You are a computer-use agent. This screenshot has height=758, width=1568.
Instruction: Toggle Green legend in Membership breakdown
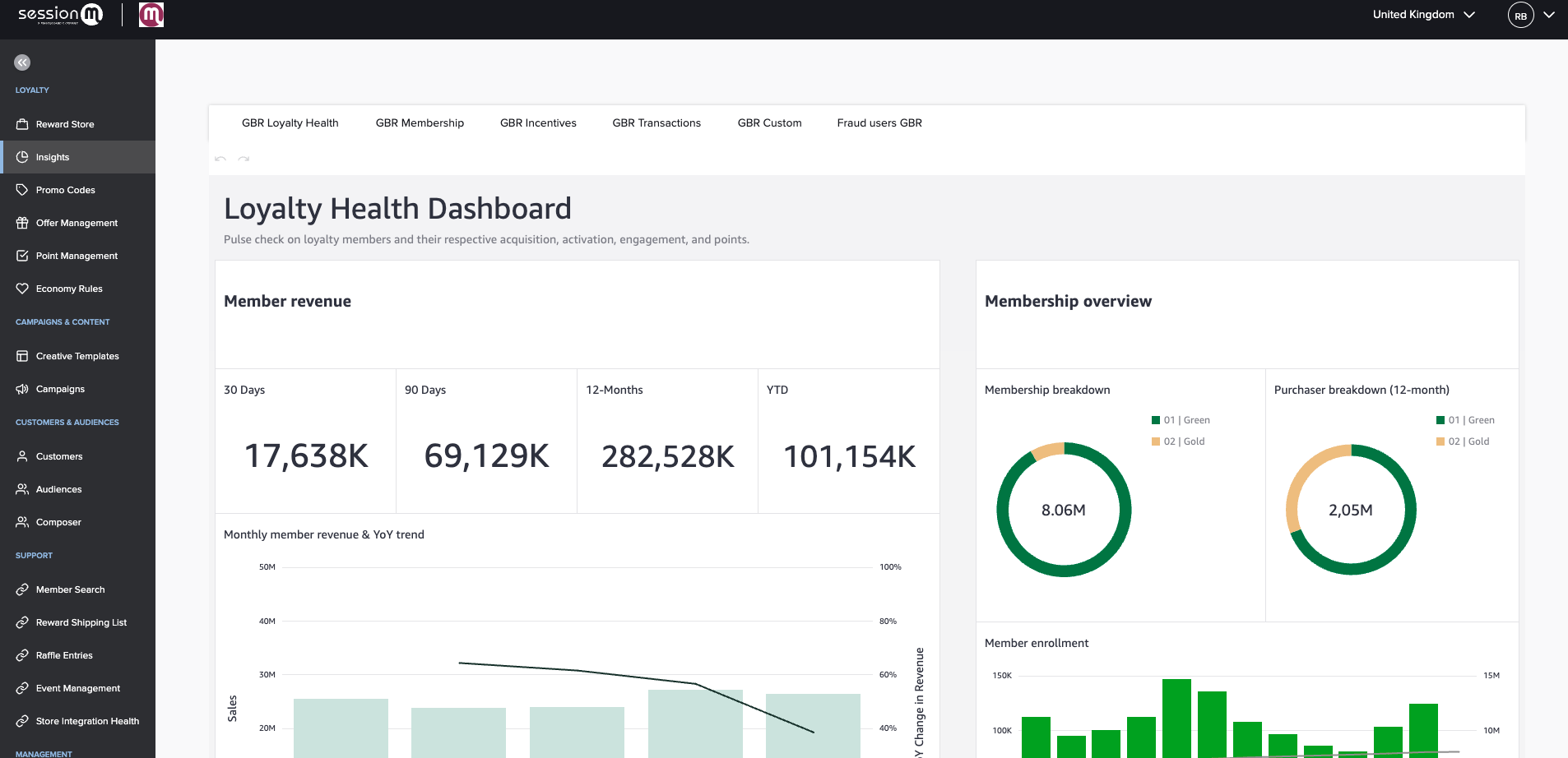click(x=1181, y=420)
